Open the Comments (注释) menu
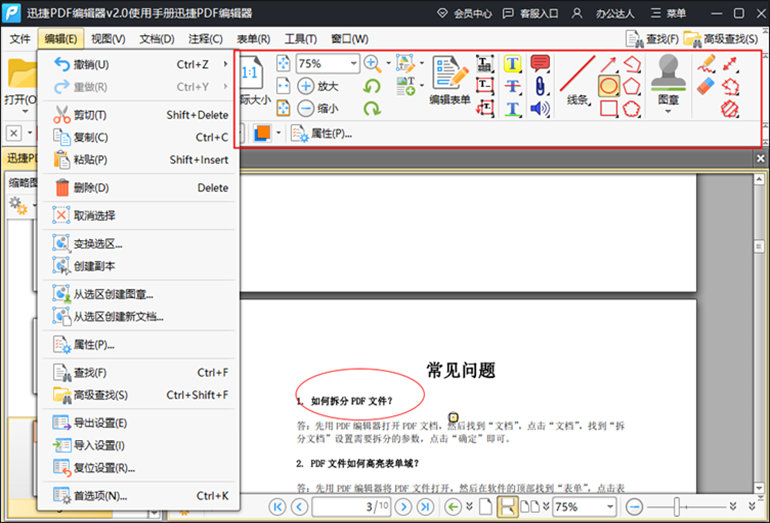This screenshot has height=523, width=770. coord(206,38)
